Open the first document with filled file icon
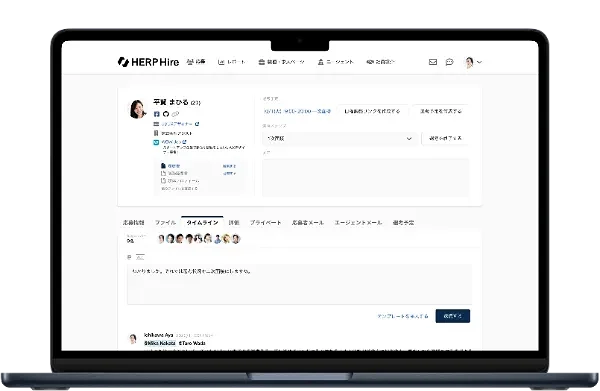Viewport: 600px width, 391px height. tap(171, 166)
